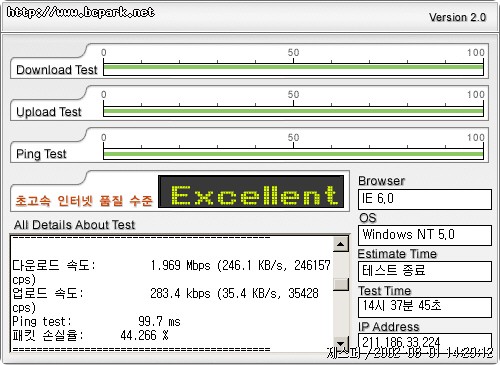The height and width of the screenshot is (365, 500).
Task: Click the Test Time field 14시 37분 45초
Action: (x=425, y=307)
